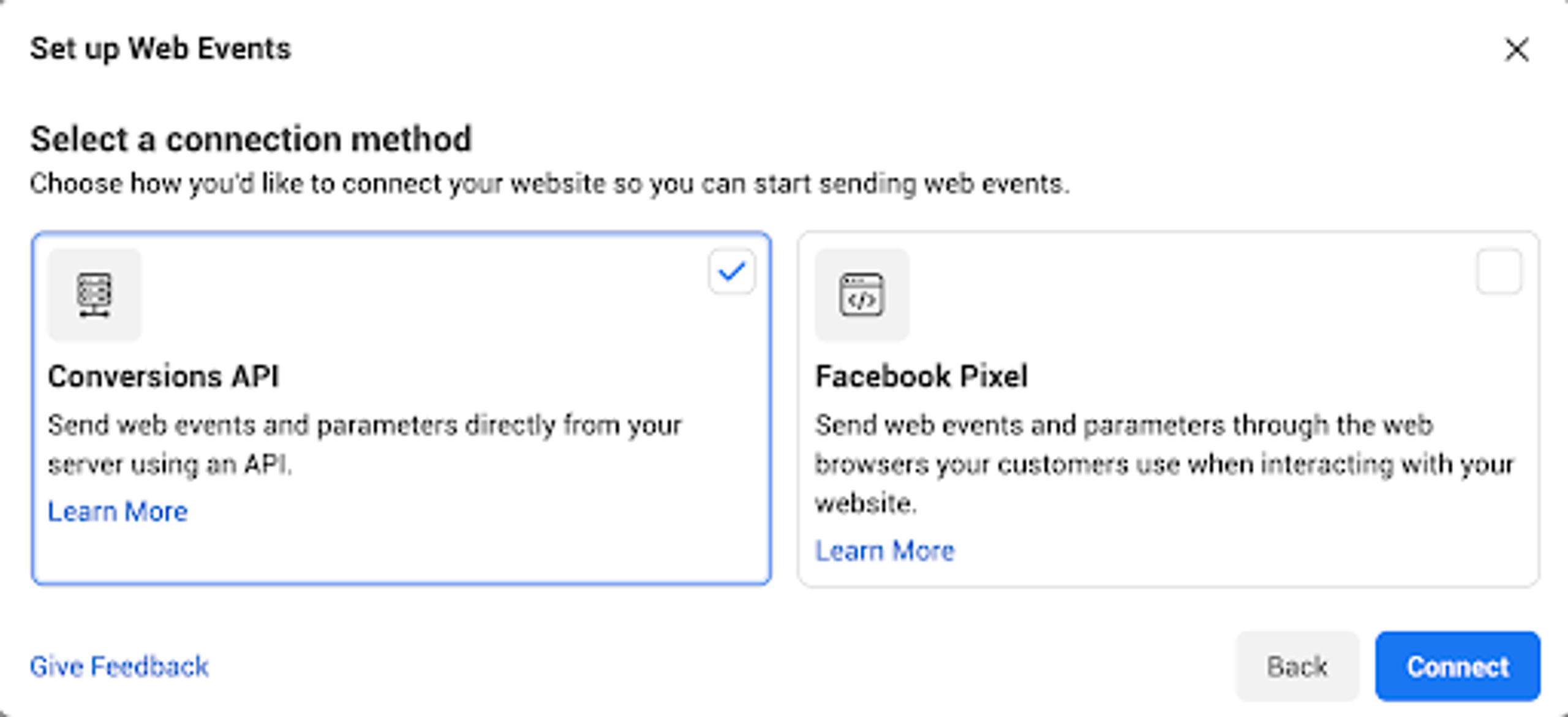This screenshot has width=1568, height=717.
Task: Click the server icon for Conversions API
Action: (x=94, y=295)
